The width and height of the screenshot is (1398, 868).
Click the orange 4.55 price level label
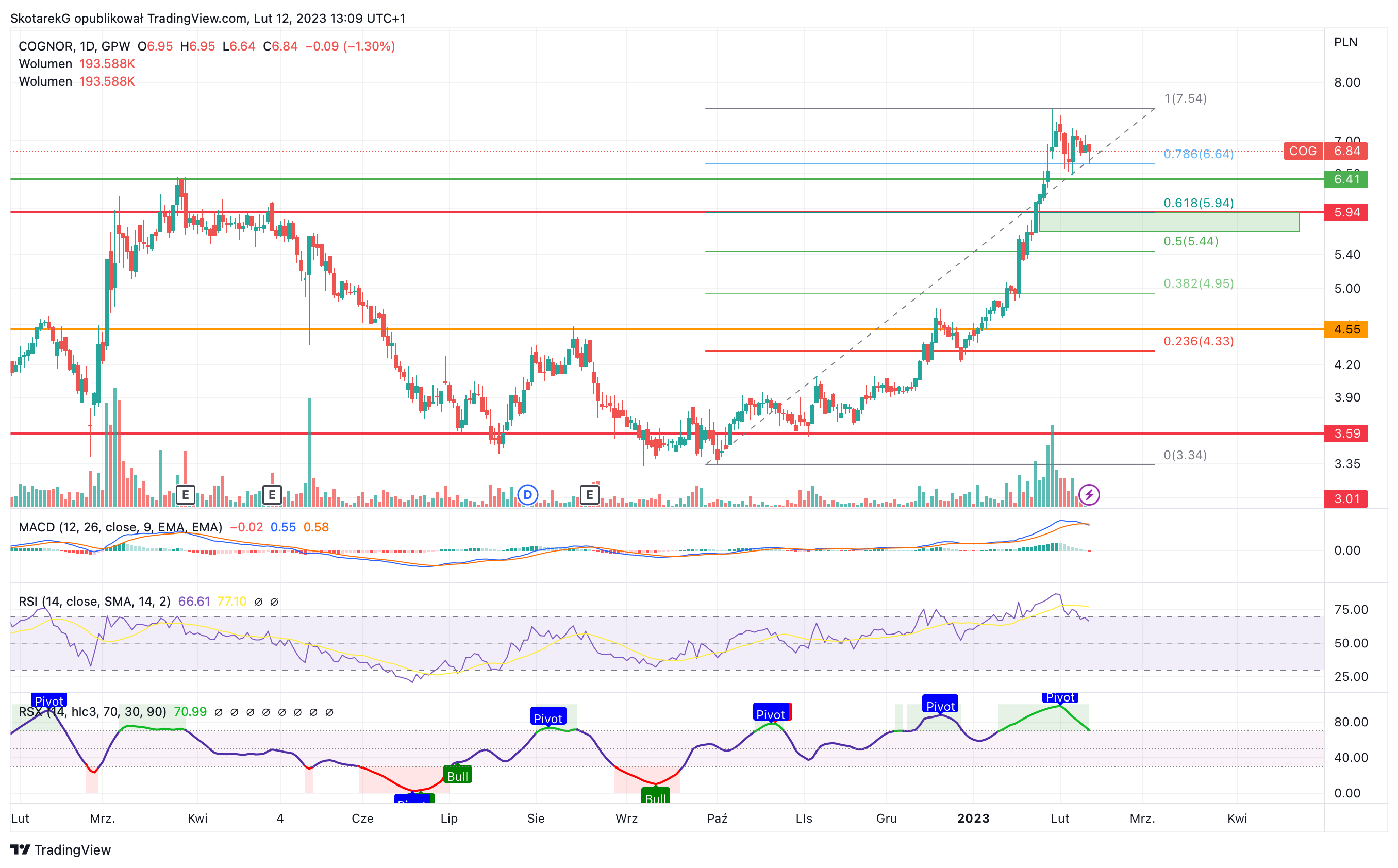[1346, 329]
